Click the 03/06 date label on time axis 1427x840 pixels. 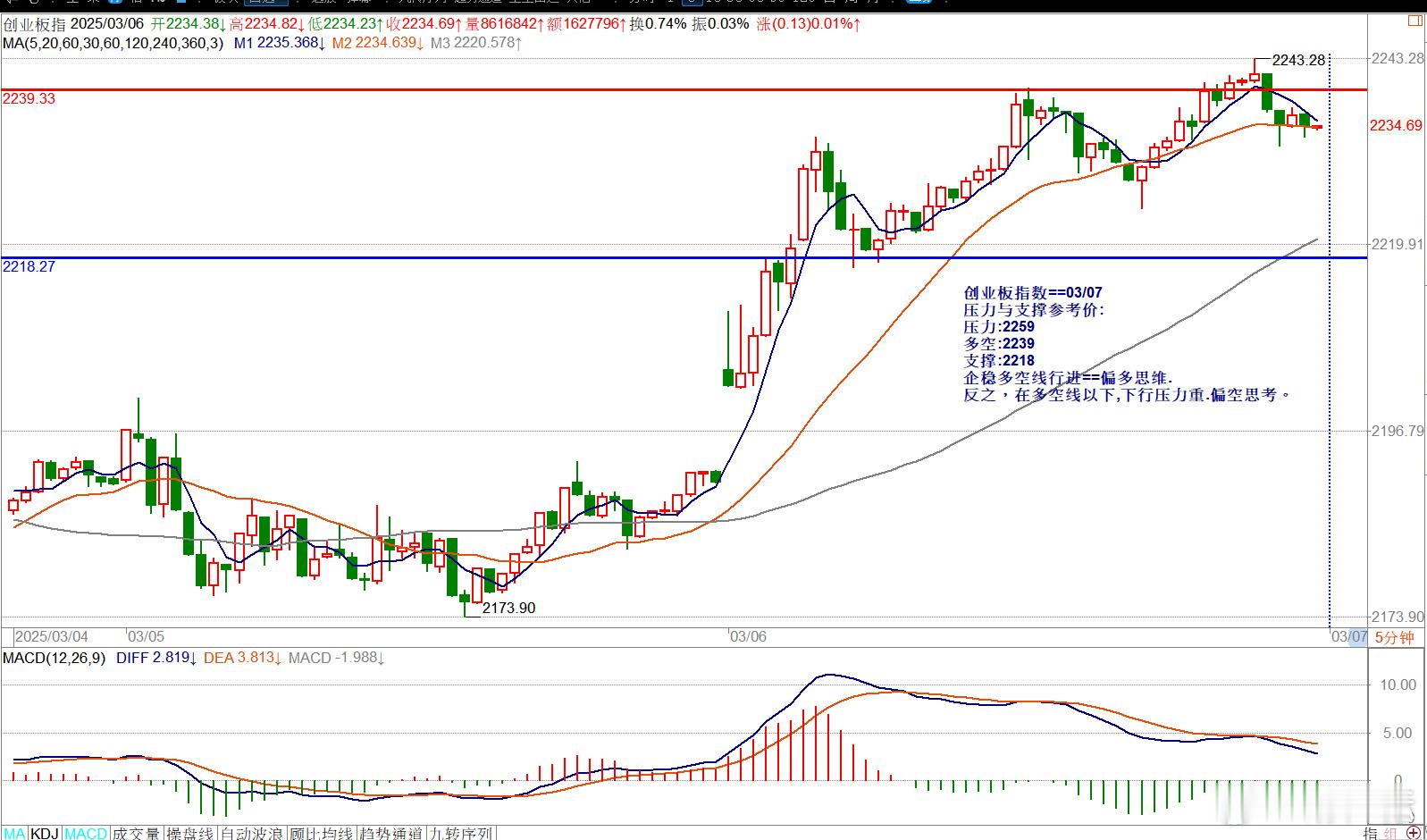(748, 636)
